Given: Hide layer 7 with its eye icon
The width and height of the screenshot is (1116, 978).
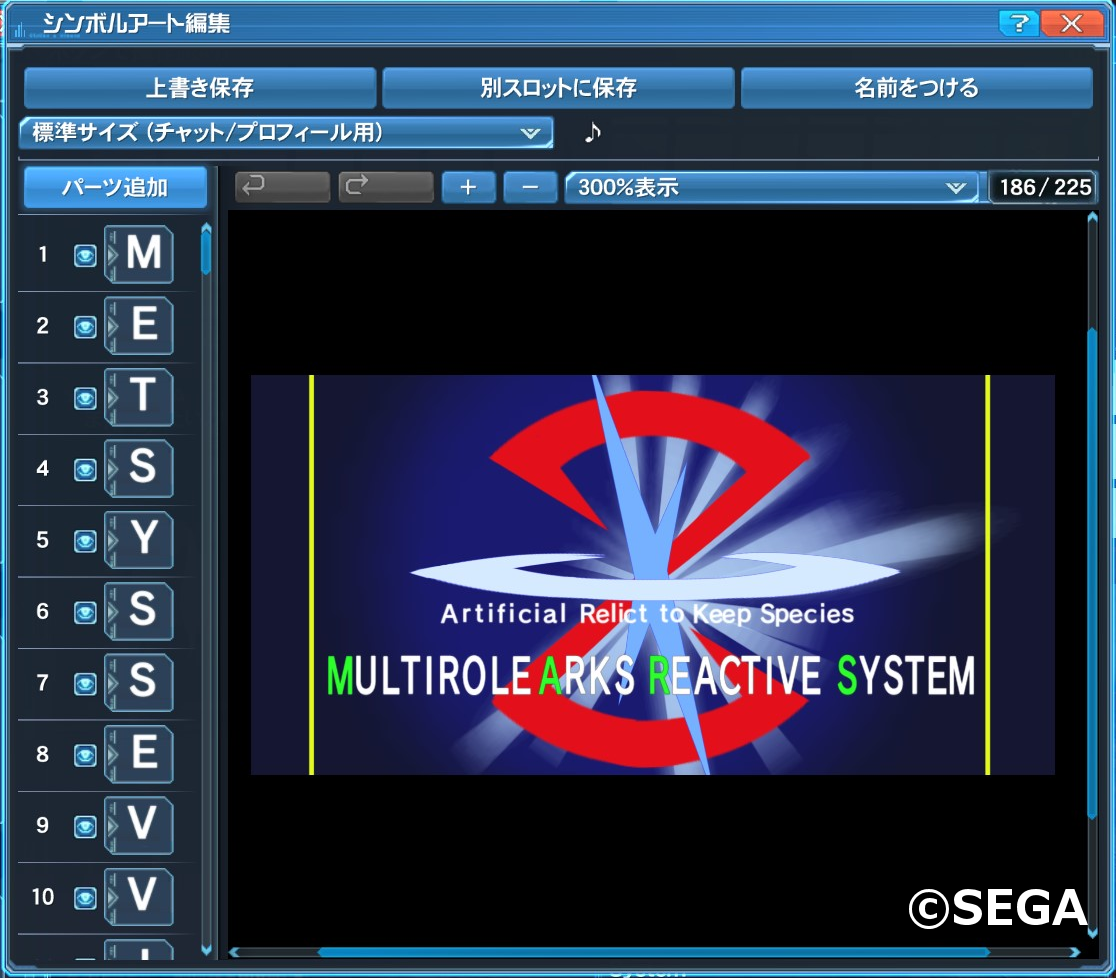Looking at the screenshot, I should point(85,684).
